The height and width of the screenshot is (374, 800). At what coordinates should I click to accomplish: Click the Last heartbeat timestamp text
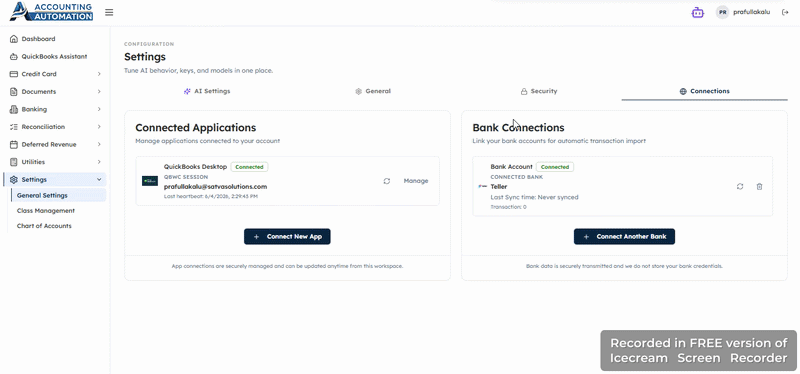(211, 196)
